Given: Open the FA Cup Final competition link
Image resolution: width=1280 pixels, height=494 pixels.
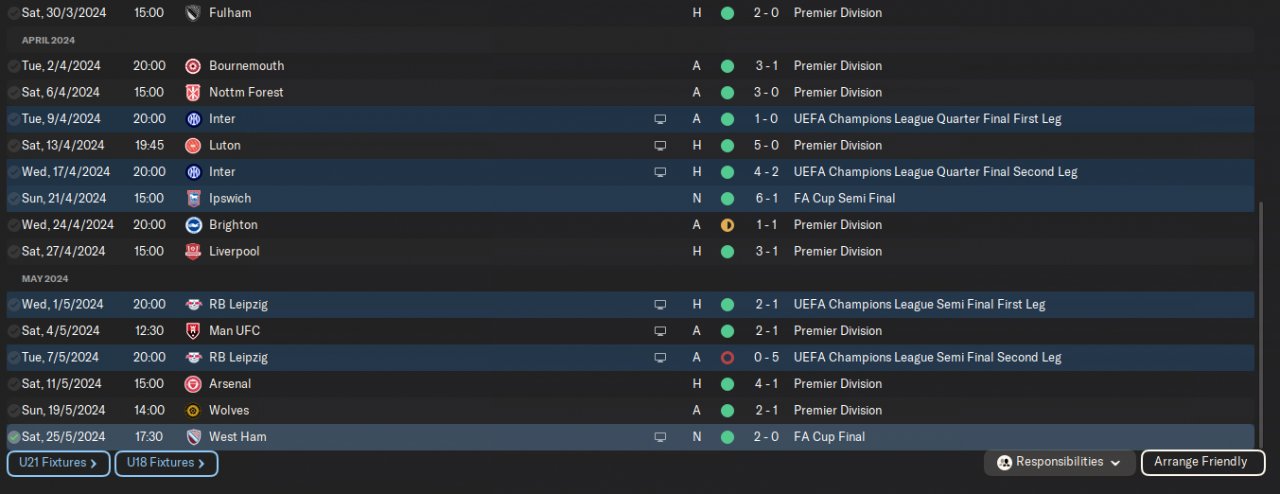Looking at the screenshot, I should [829, 437].
